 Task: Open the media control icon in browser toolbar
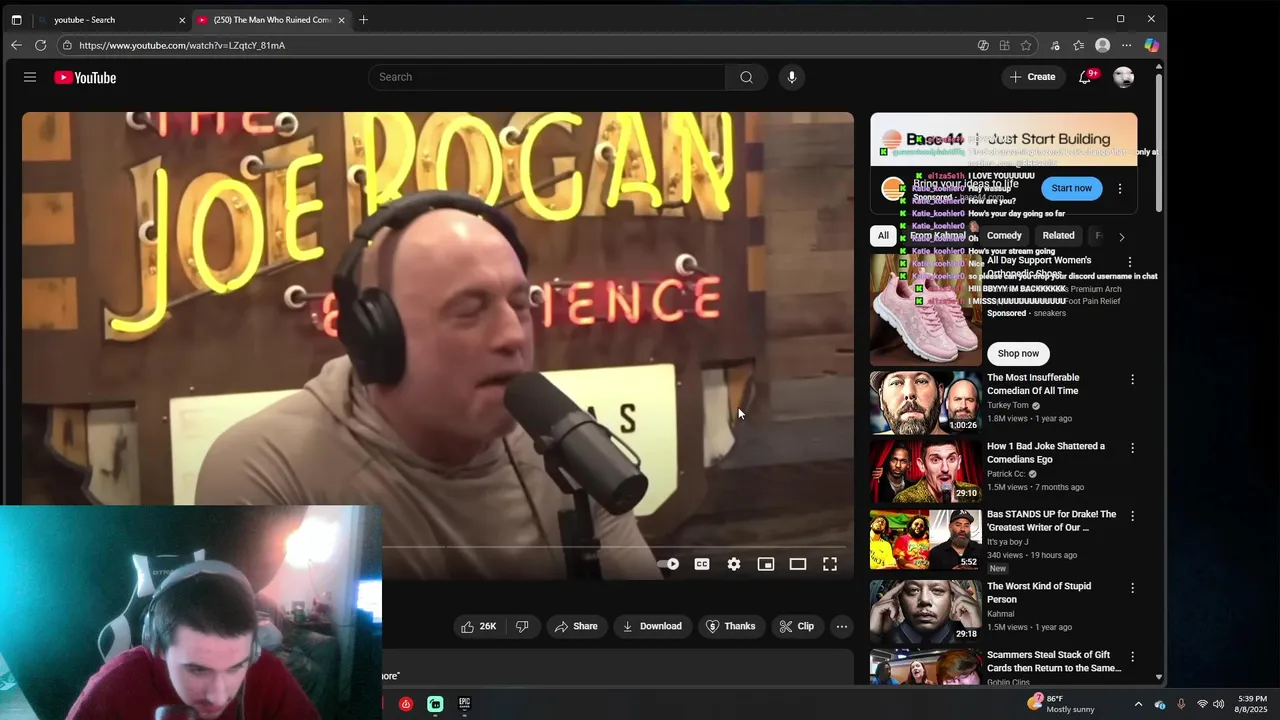click(x=1054, y=45)
